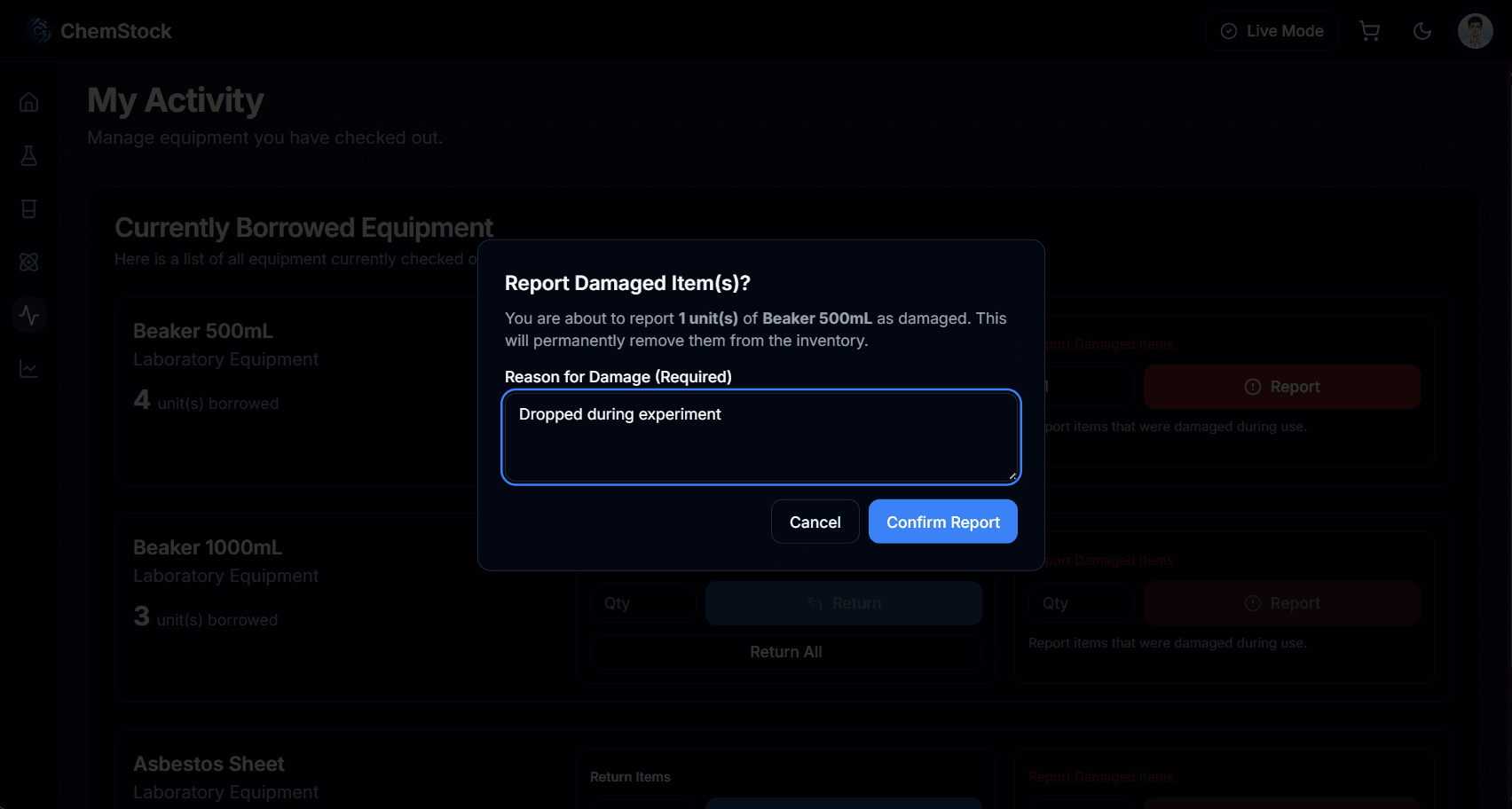The width and height of the screenshot is (1512, 809).
Task: Focus return Qty field for Beaker 1000mL
Action: click(643, 603)
